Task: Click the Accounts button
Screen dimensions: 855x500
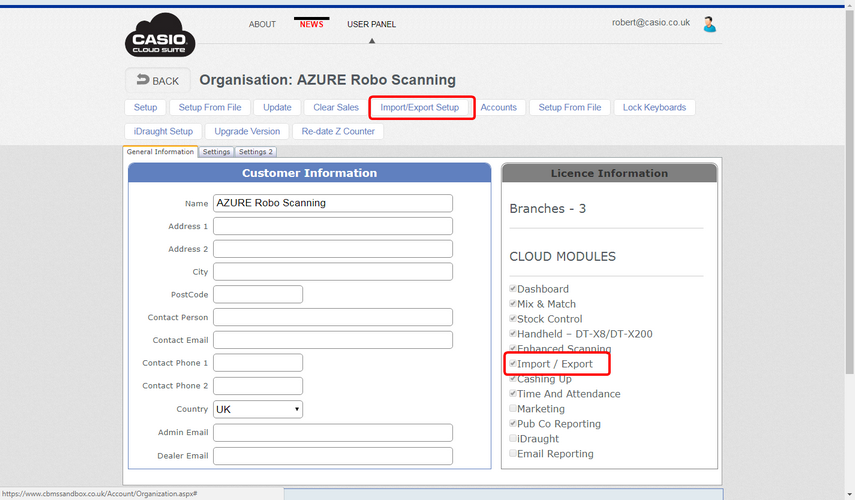Action: pyautogui.click(x=498, y=107)
